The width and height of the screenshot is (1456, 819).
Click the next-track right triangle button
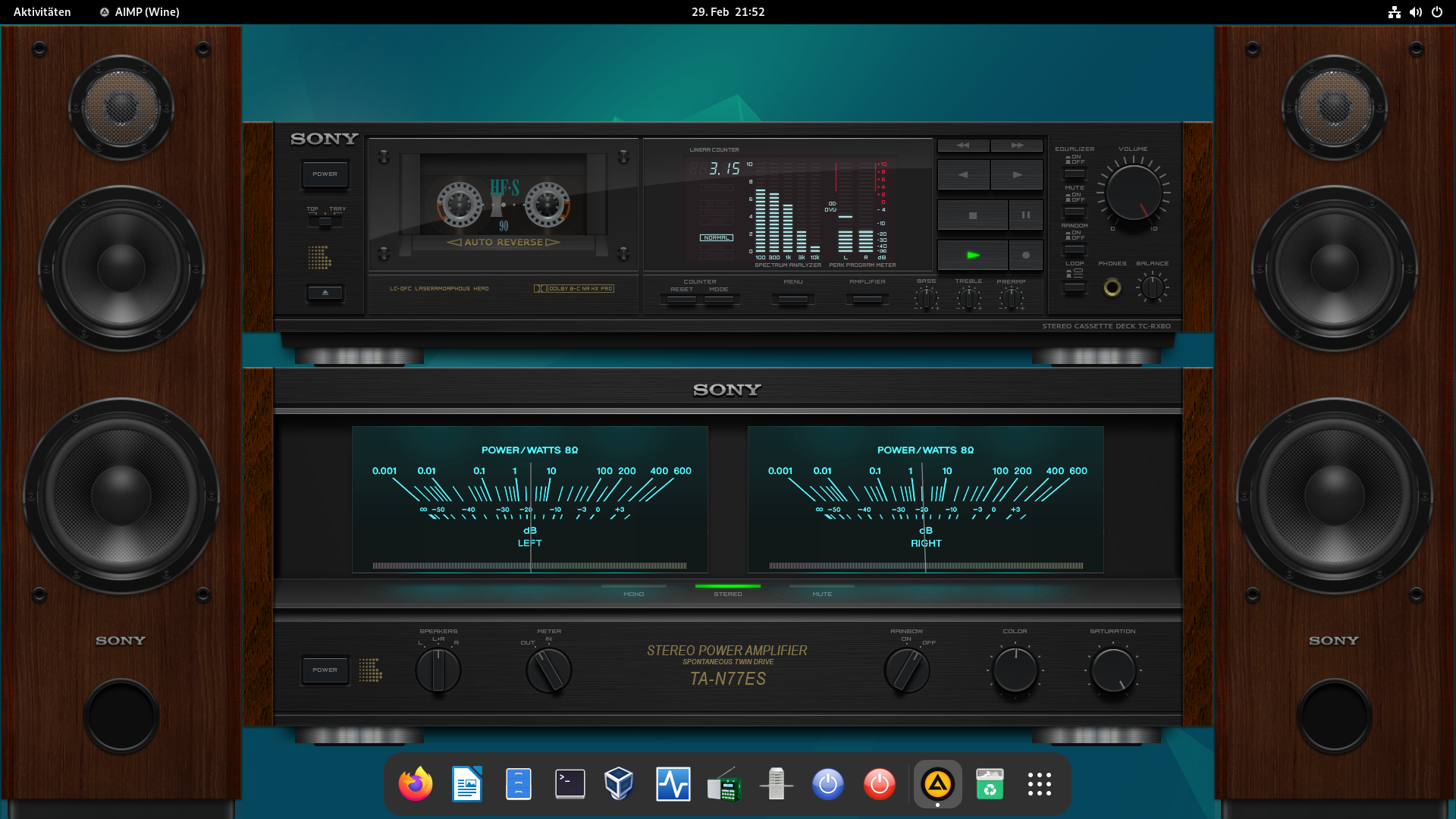(x=1017, y=175)
